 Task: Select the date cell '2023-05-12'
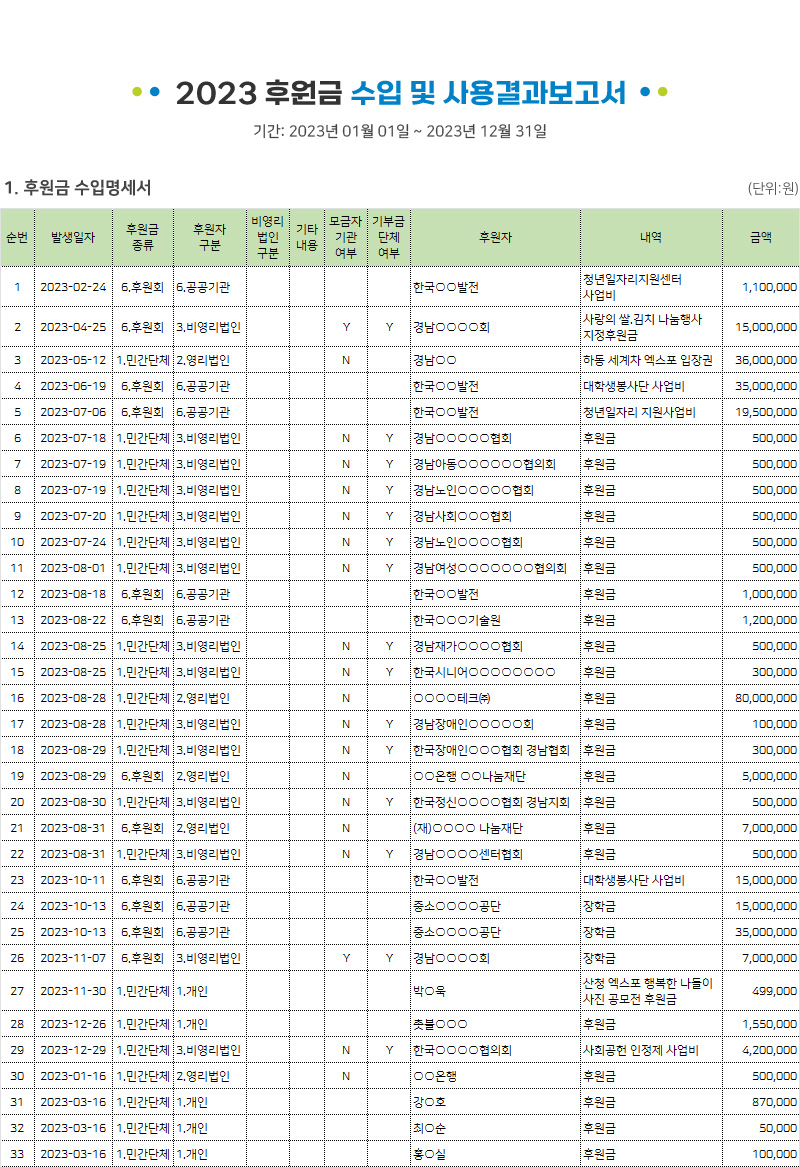click(x=73, y=360)
